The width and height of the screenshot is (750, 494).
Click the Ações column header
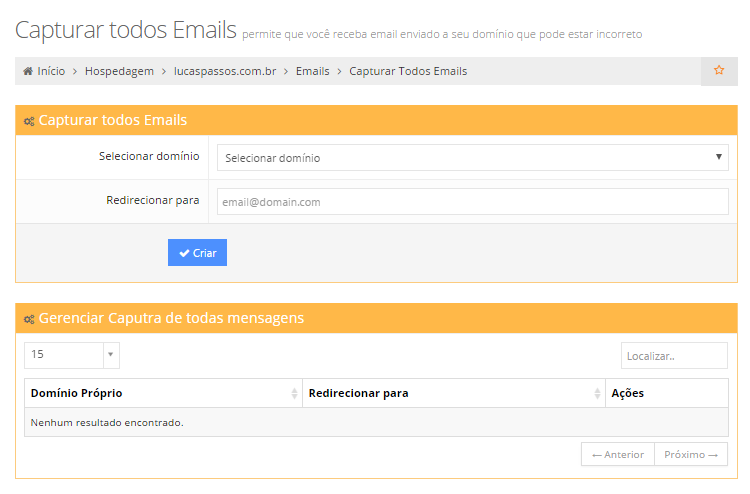(627, 393)
